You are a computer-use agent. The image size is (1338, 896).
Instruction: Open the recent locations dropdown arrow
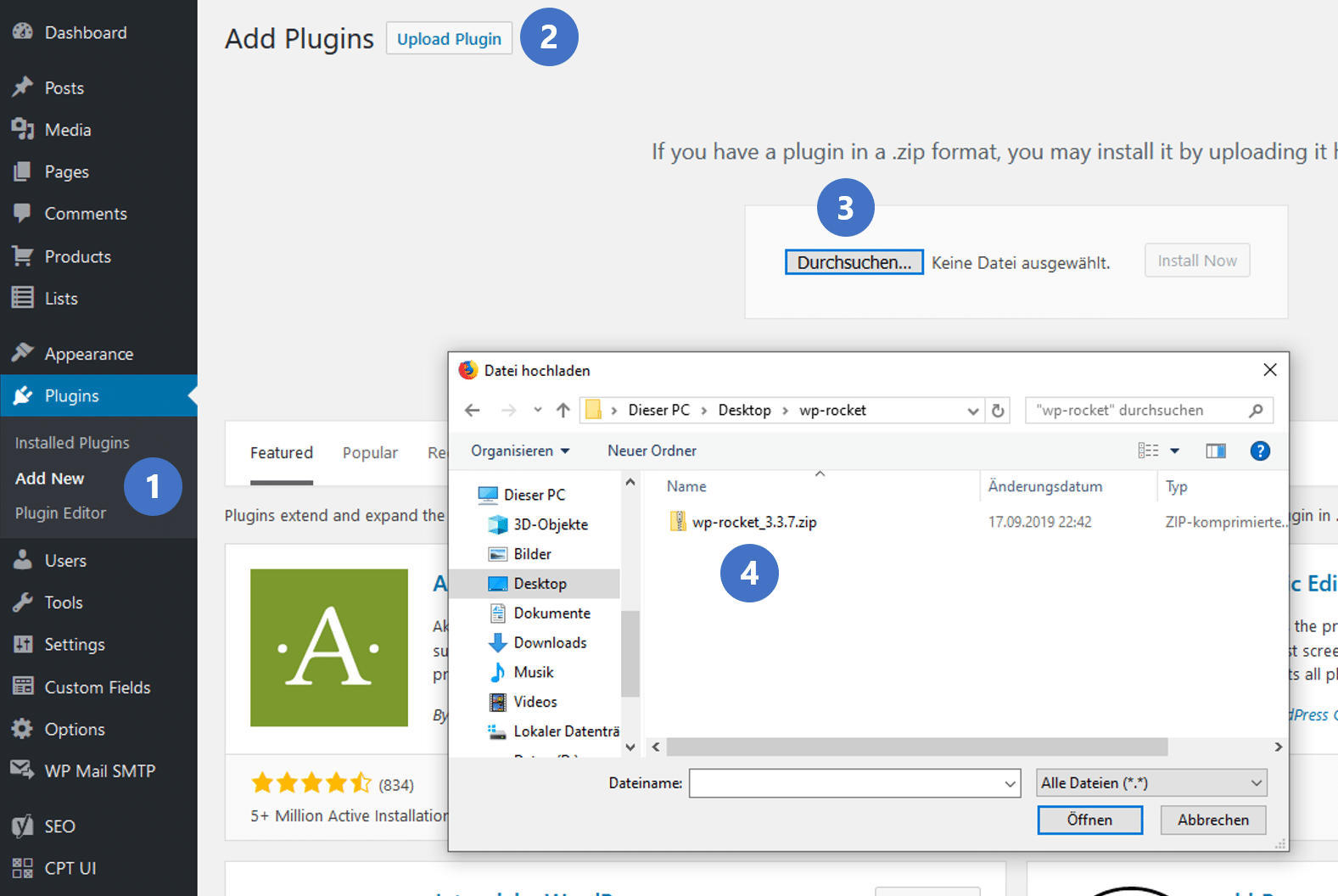click(x=538, y=410)
